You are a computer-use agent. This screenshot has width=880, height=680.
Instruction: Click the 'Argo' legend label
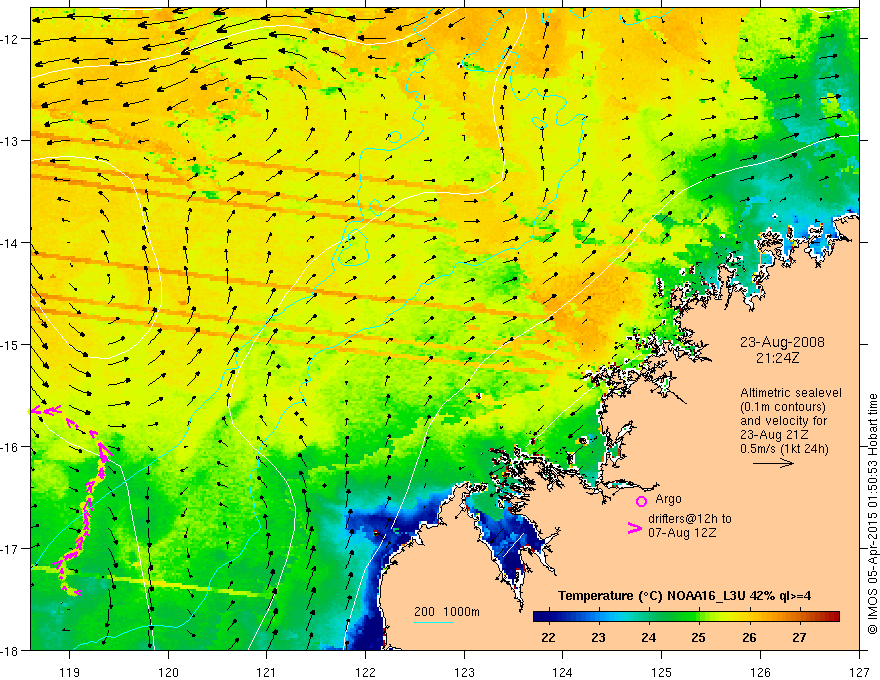[668, 499]
